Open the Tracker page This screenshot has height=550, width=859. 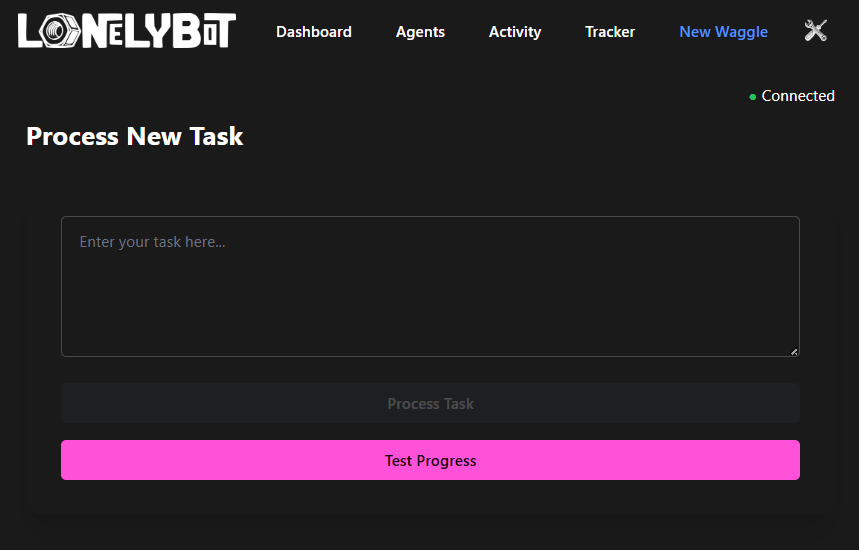coord(609,32)
